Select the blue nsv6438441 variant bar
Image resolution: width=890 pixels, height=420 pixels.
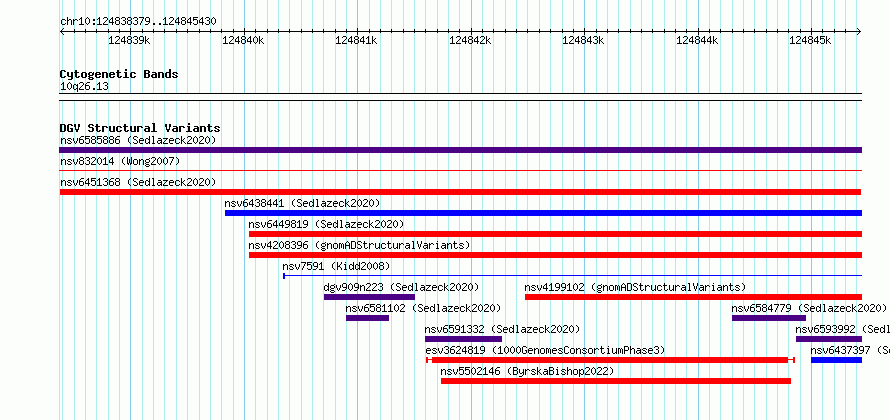543,213
